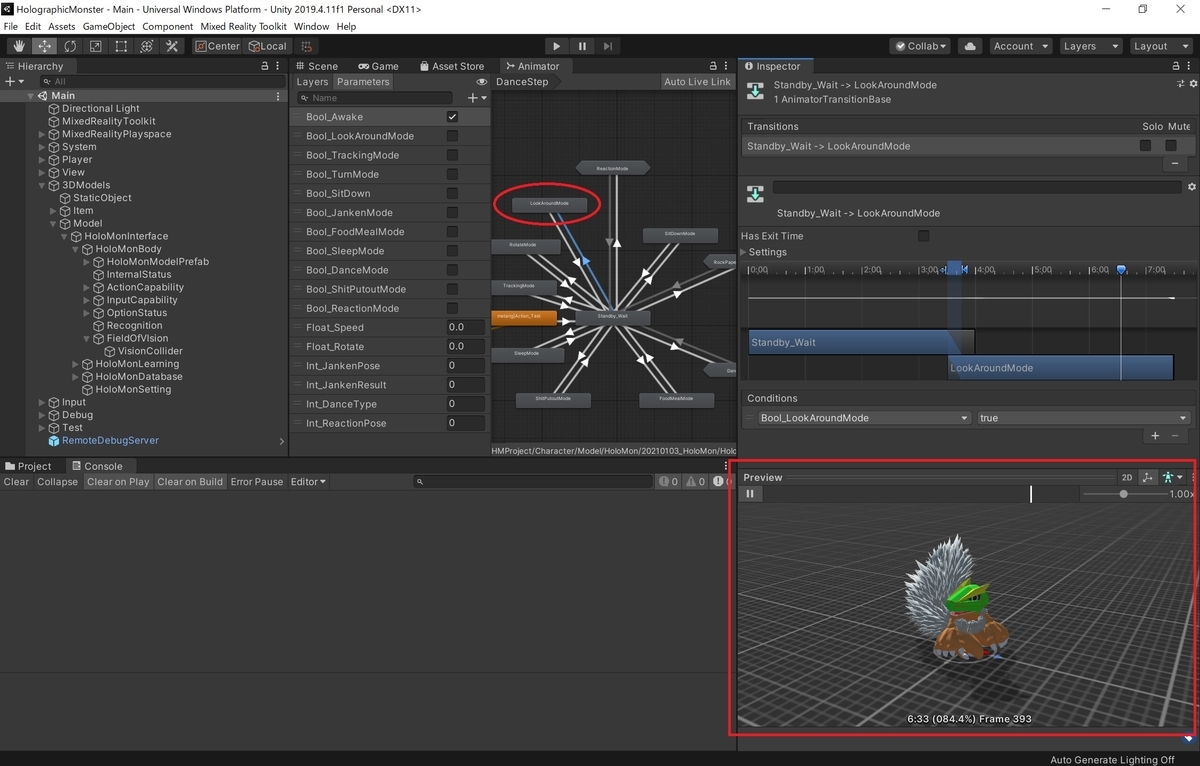
Task: Enable the Bool_TurnMode checkbox
Action: tap(452, 174)
